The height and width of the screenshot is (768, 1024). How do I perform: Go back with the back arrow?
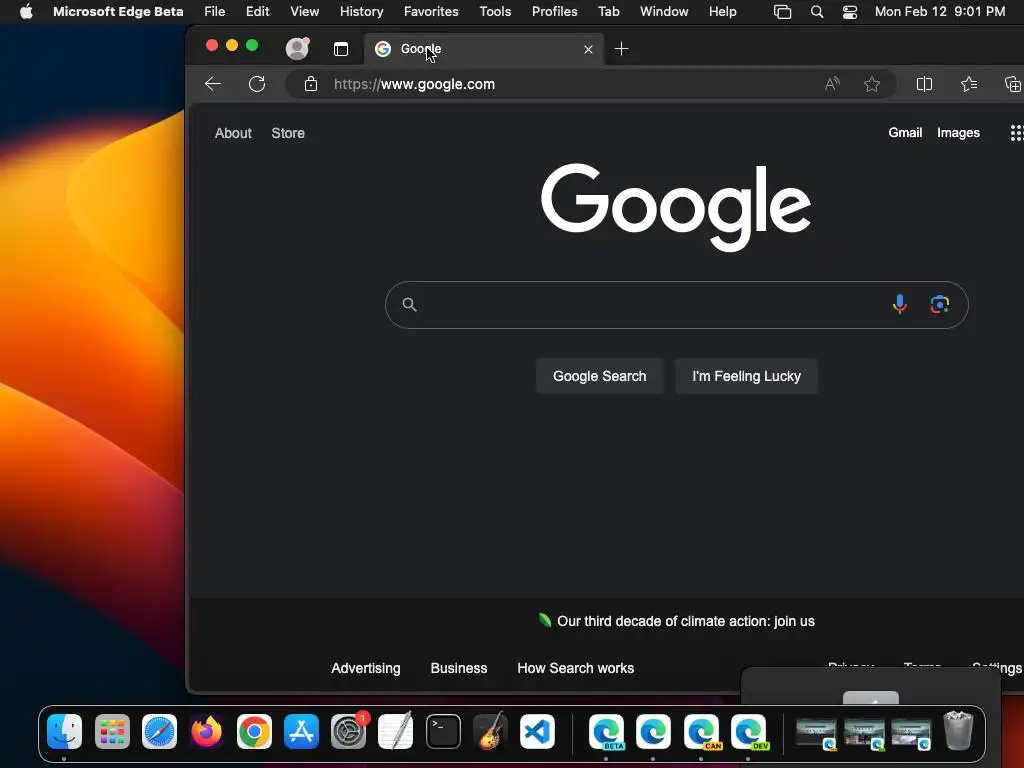[213, 84]
